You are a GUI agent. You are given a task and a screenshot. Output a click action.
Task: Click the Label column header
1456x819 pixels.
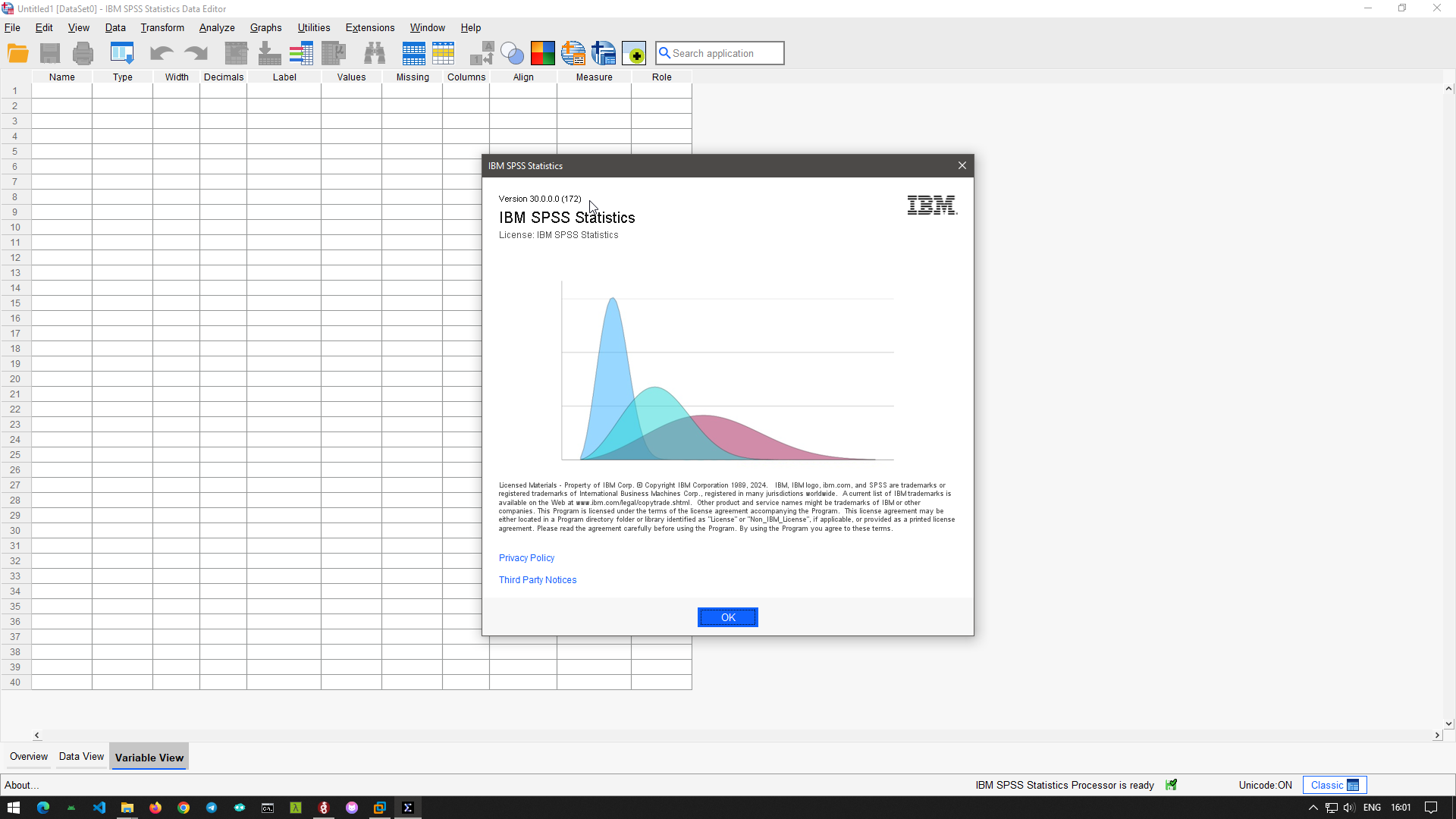pos(284,77)
